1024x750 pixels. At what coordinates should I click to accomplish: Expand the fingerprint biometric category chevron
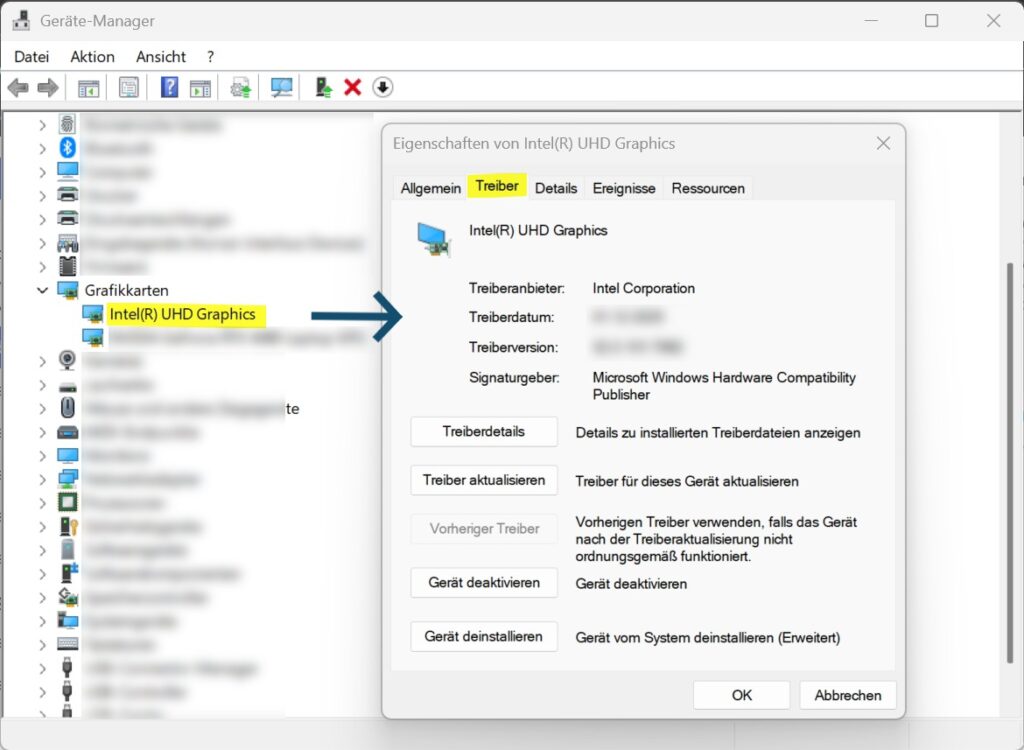[42, 125]
